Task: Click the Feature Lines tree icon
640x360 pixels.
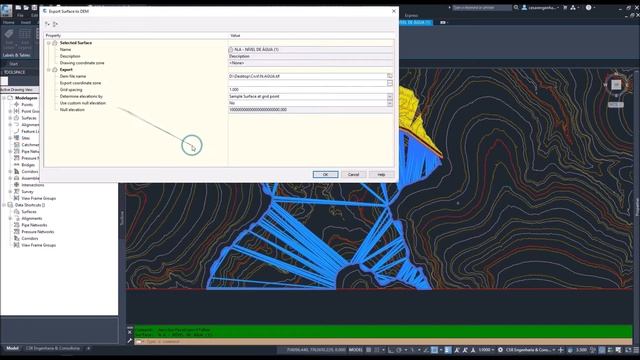Action: pyautogui.click(x=17, y=131)
